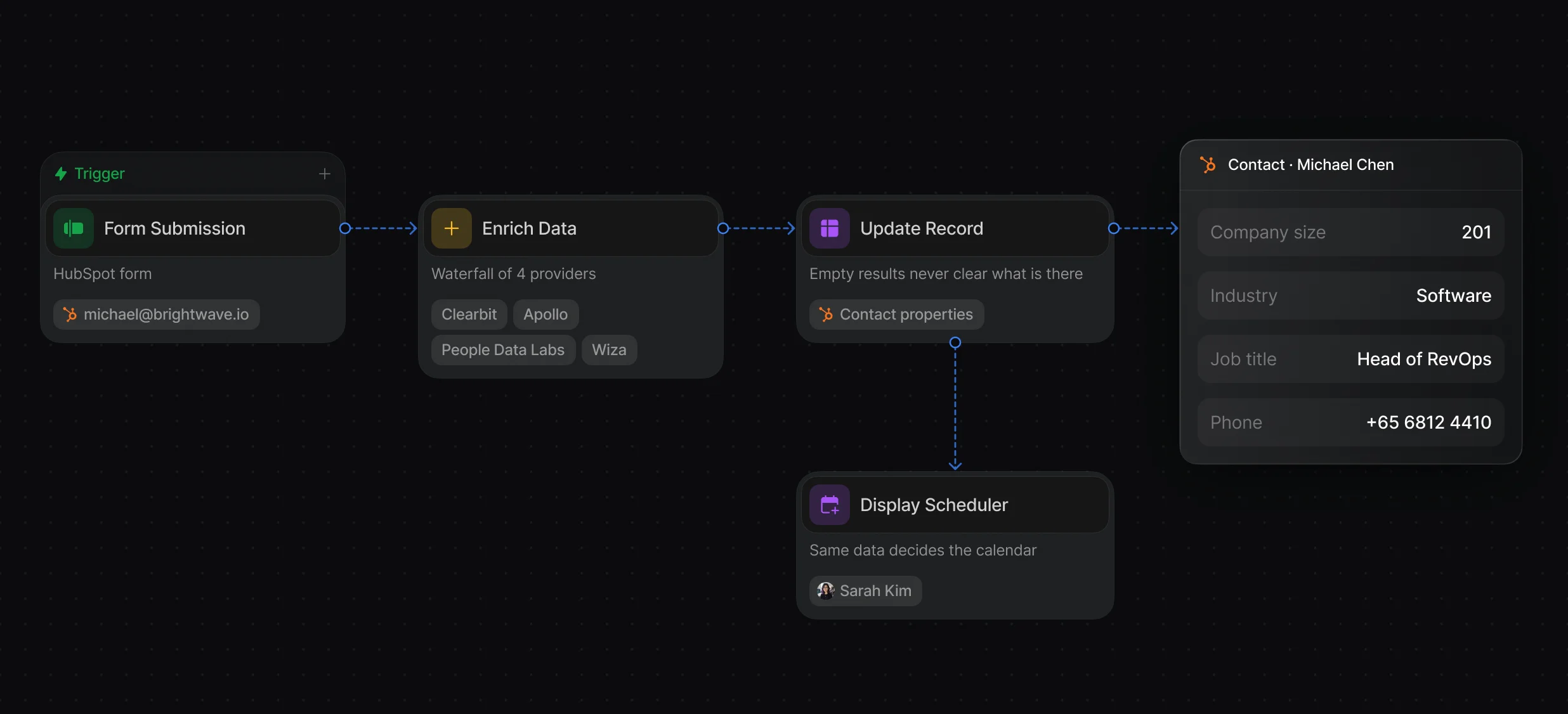
Task: Click 'Waterfall of 4 providers' text
Action: (514, 274)
